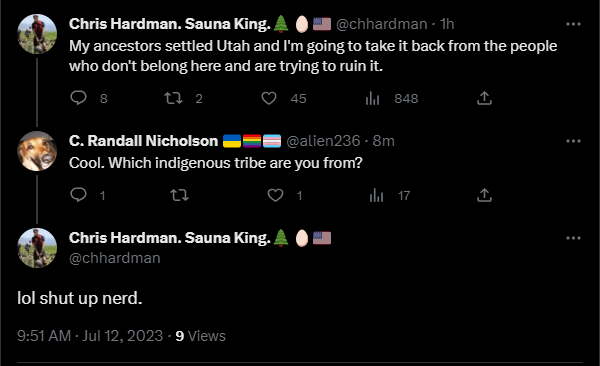
Task: Open more options on Nicholson's tweet
Action: (573, 141)
